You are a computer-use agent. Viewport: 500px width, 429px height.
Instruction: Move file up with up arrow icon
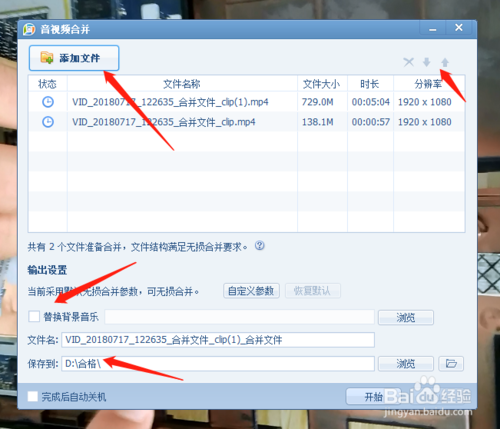(445, 62)
